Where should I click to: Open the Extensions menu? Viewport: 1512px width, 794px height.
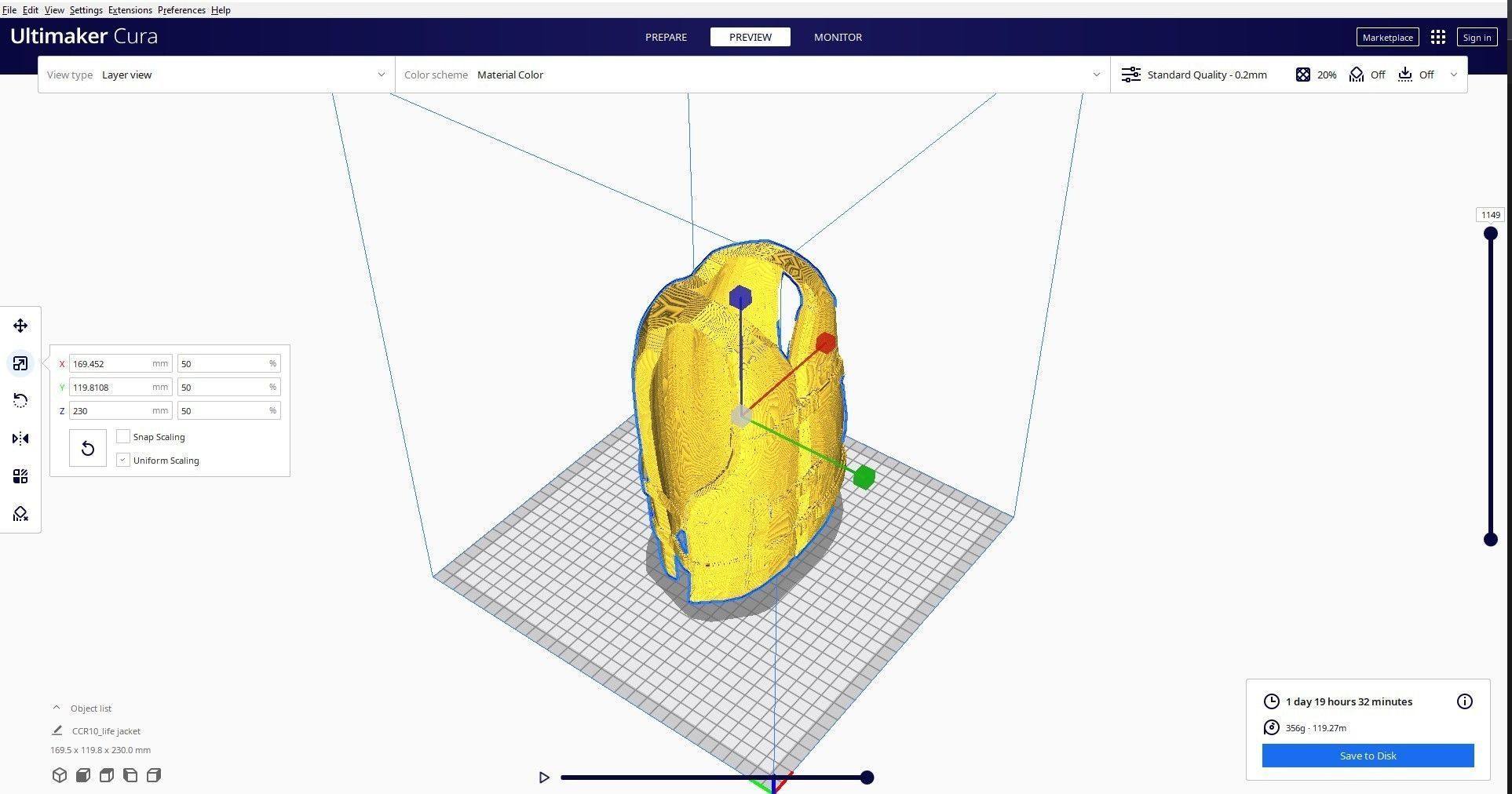click(x=130, y=10)
